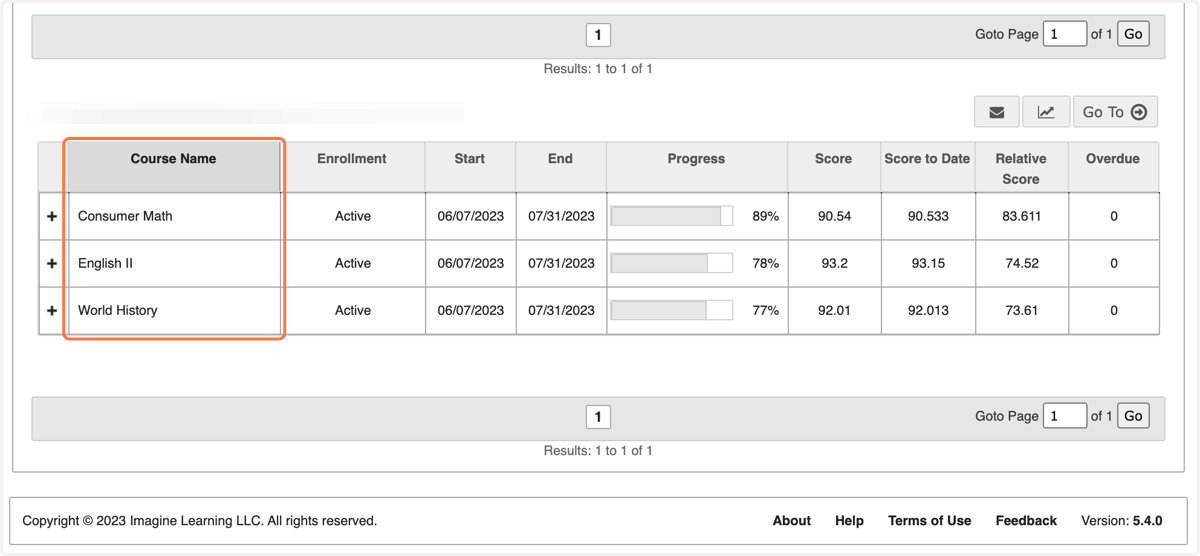Click the 78% progress value
1200x556 pixels.
tap(766, 263)
